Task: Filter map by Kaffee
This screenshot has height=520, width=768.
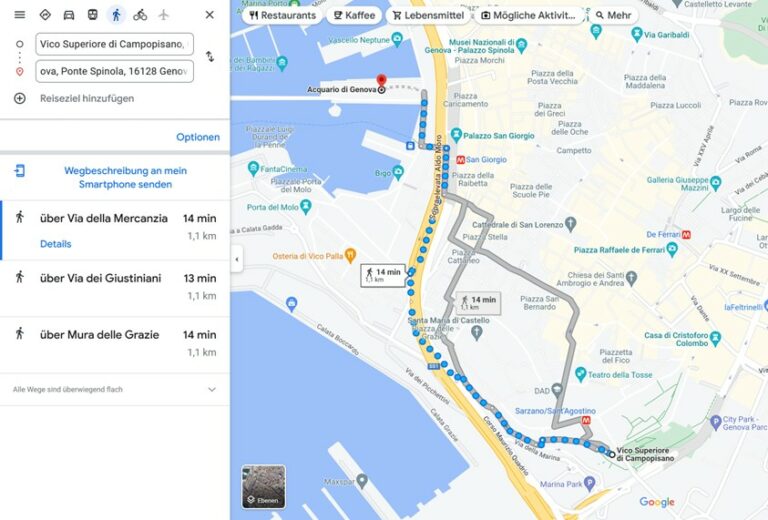Action: [354, 16]
